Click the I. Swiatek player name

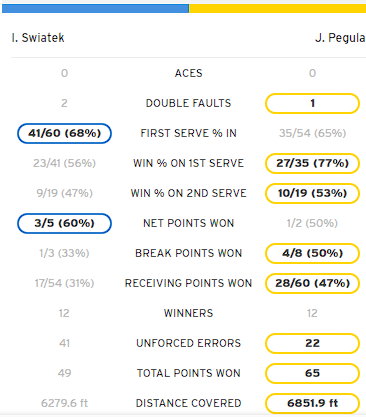click(38, 38)
